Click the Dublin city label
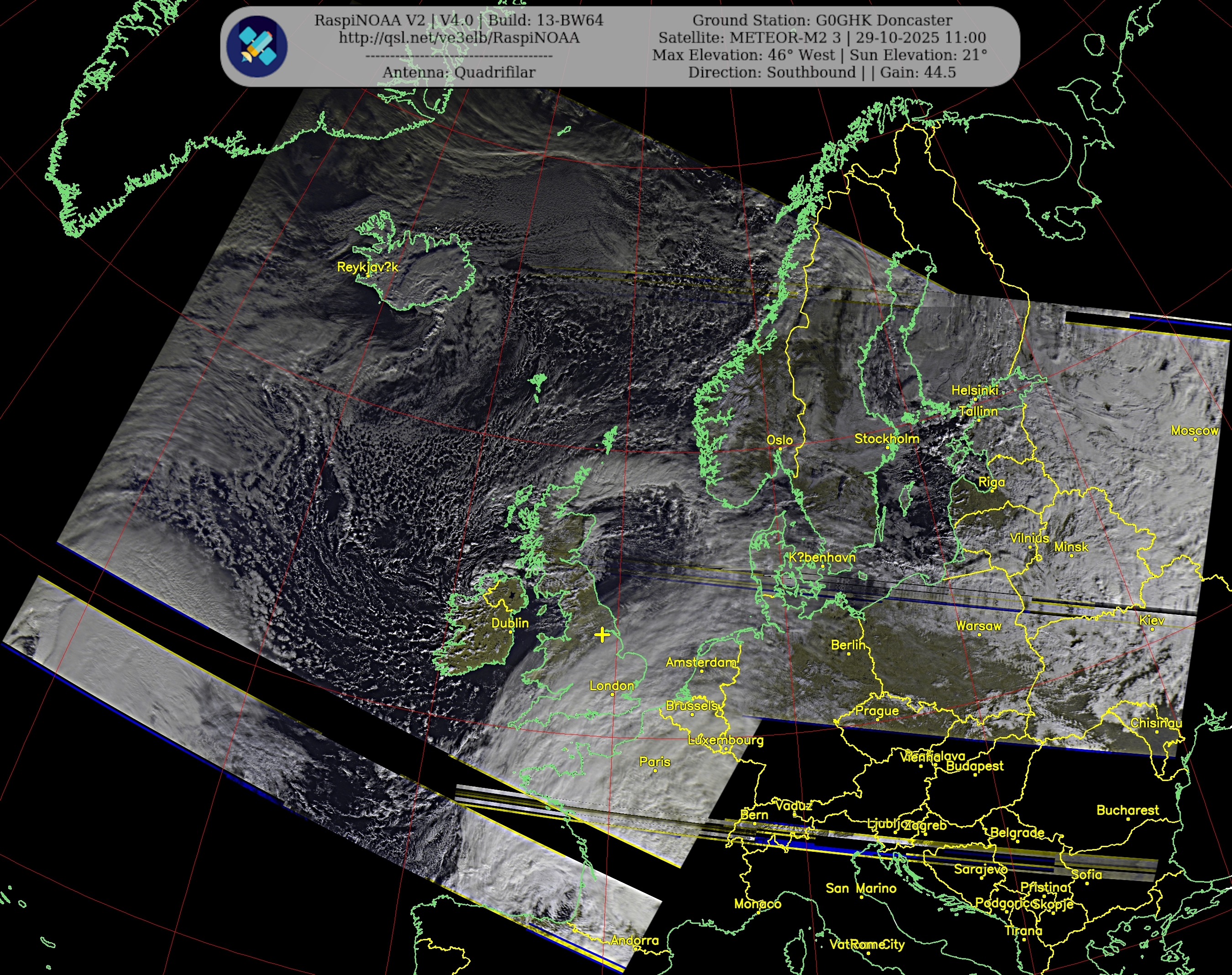 pyautogui.click(x=510, y=623)
